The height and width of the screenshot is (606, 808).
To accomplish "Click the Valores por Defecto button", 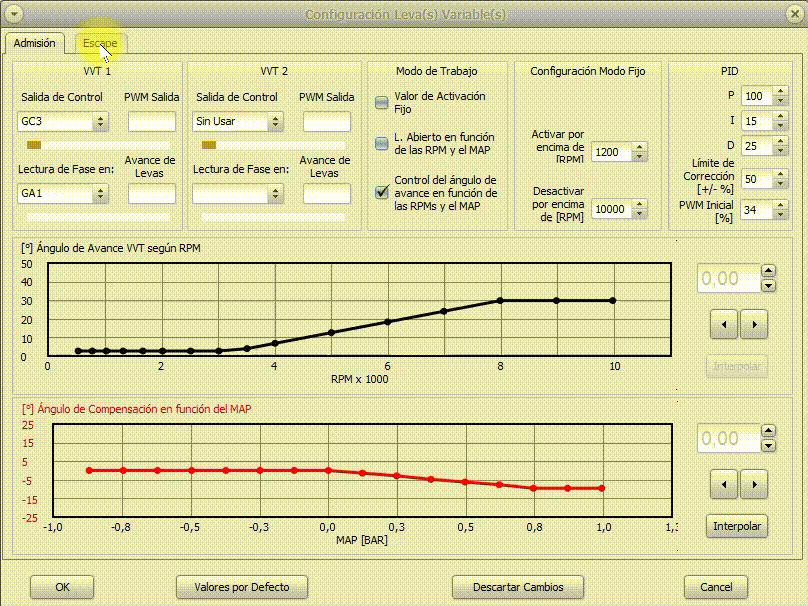I will [240, 587].
